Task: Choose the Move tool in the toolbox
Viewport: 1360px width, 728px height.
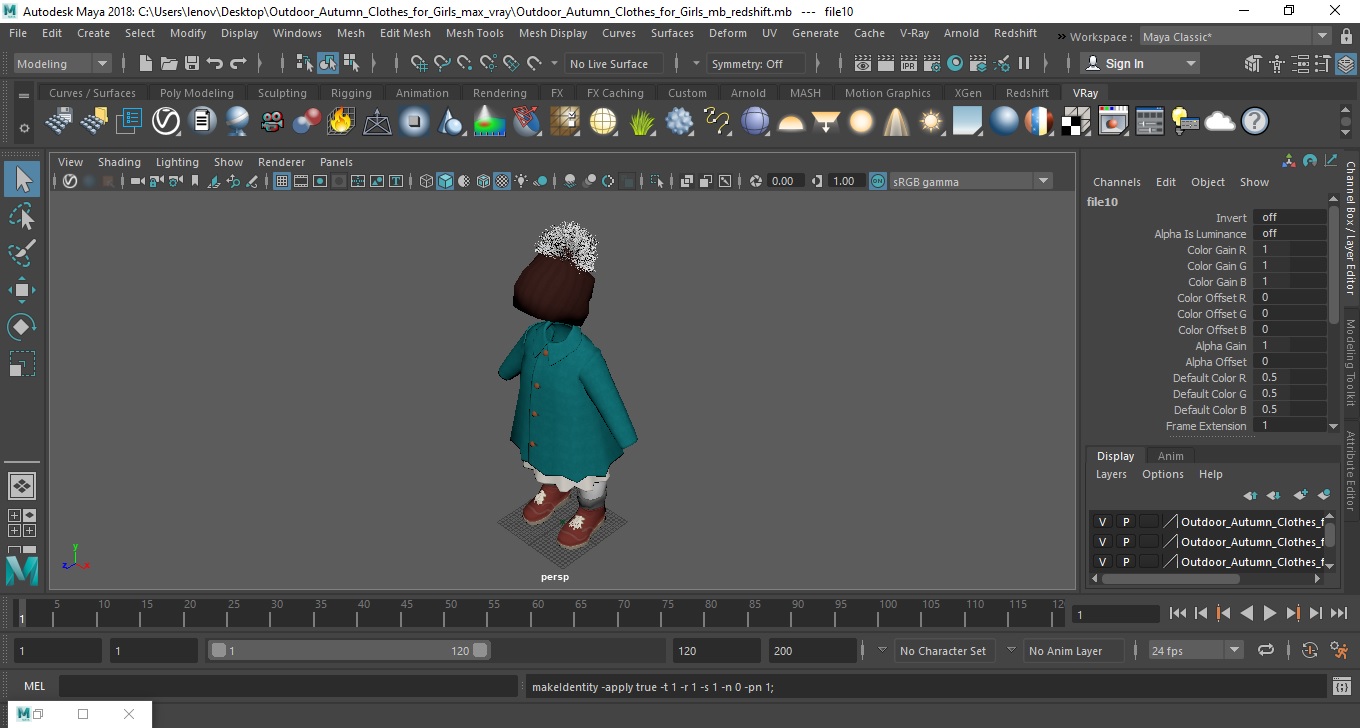Action: click(x=22, y=290)
